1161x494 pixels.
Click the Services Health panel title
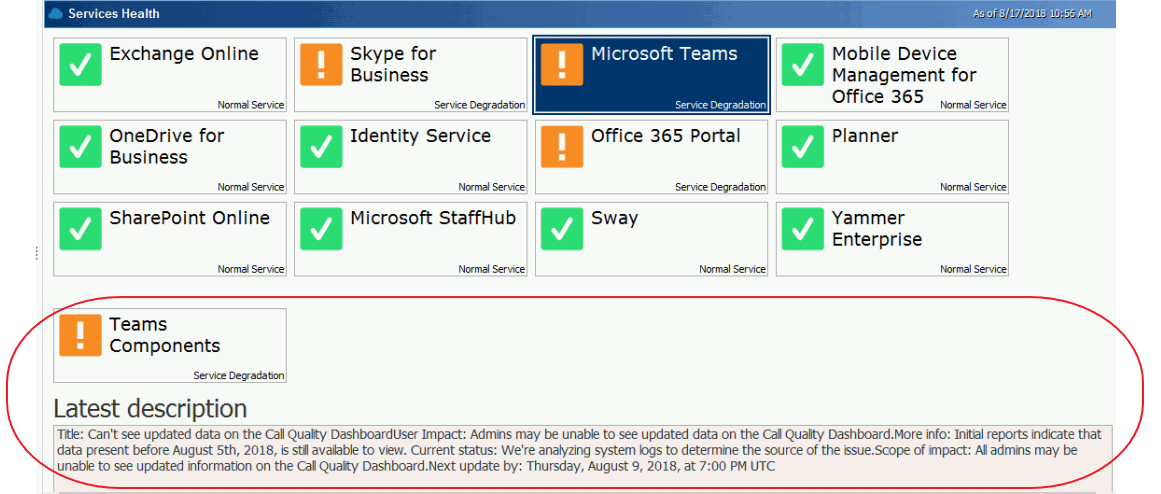pyautogui.click(x=113, y=14)
